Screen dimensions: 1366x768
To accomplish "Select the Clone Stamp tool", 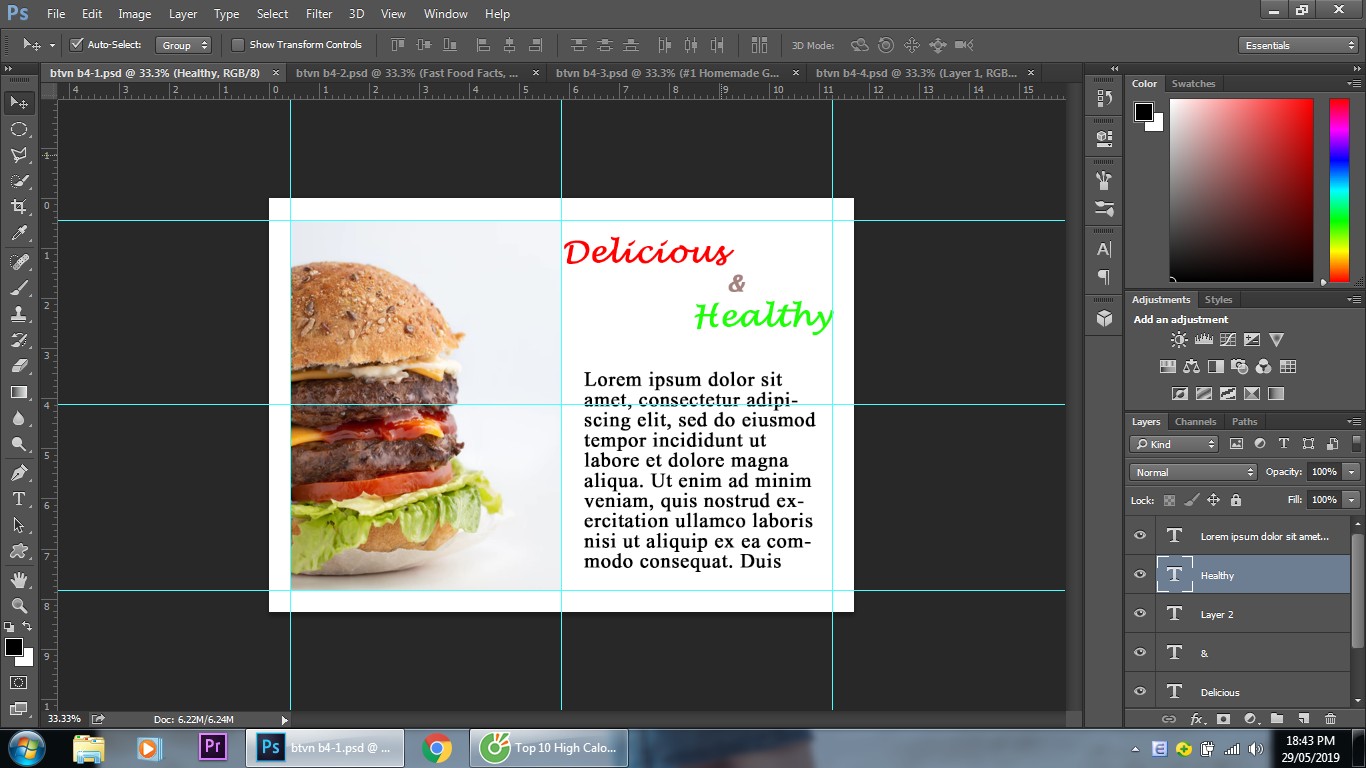I will (19, 314).
